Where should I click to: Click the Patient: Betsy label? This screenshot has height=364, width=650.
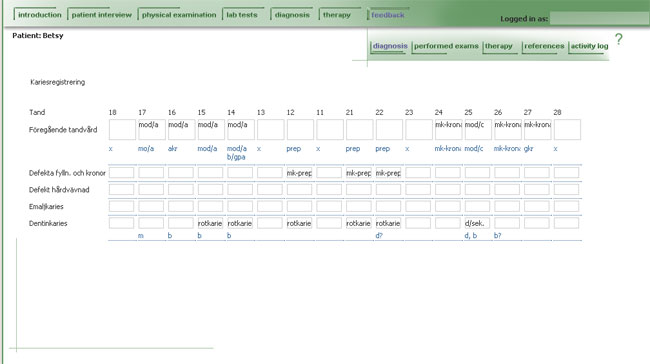click(x=38, y=36)
